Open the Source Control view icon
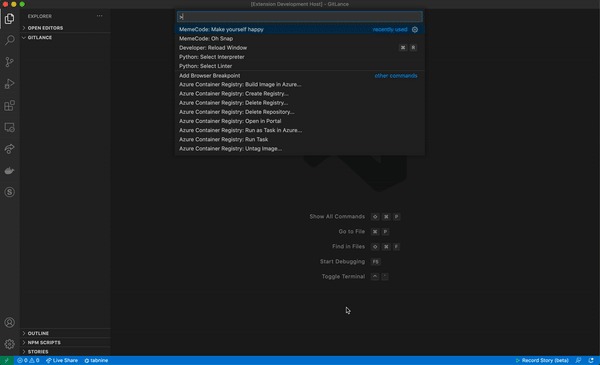600x365 pixels. coord(10,62)
